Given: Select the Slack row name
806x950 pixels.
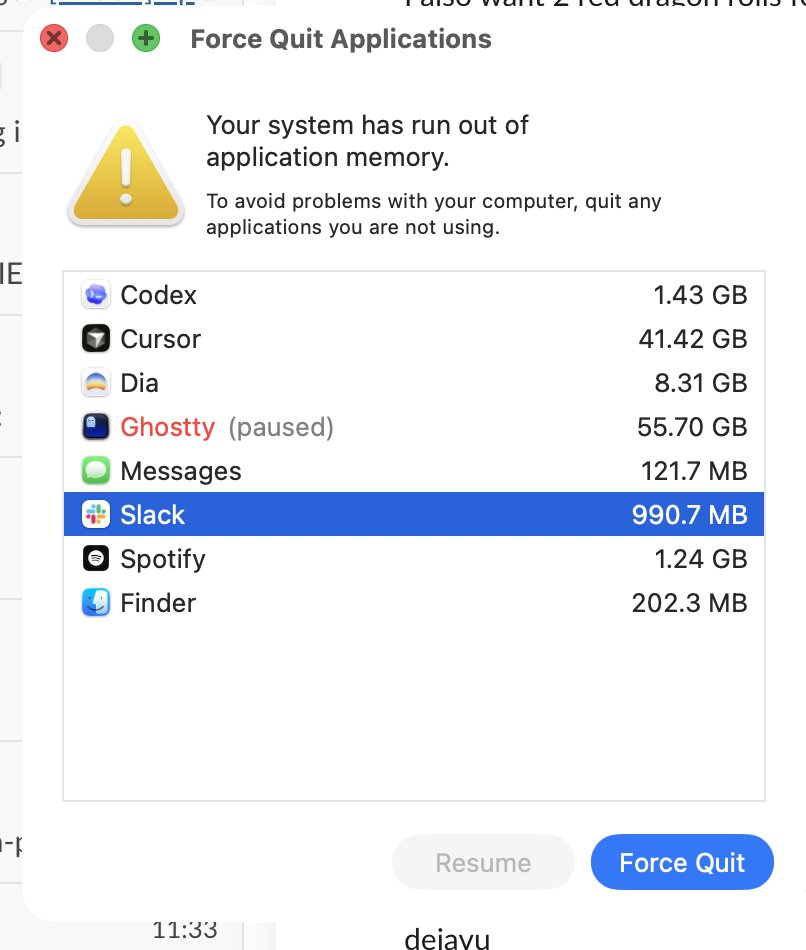Looking at the screenshot, I should [153, 514].
